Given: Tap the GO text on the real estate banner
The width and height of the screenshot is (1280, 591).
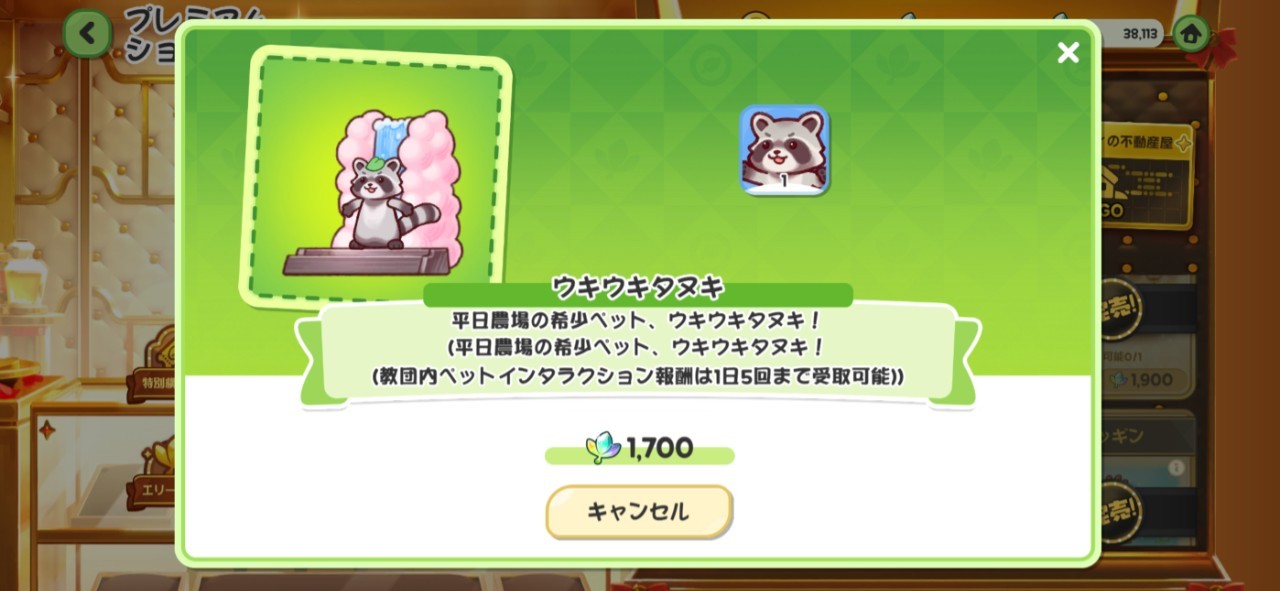Looking at the screenshot, I should (1110, 212).
